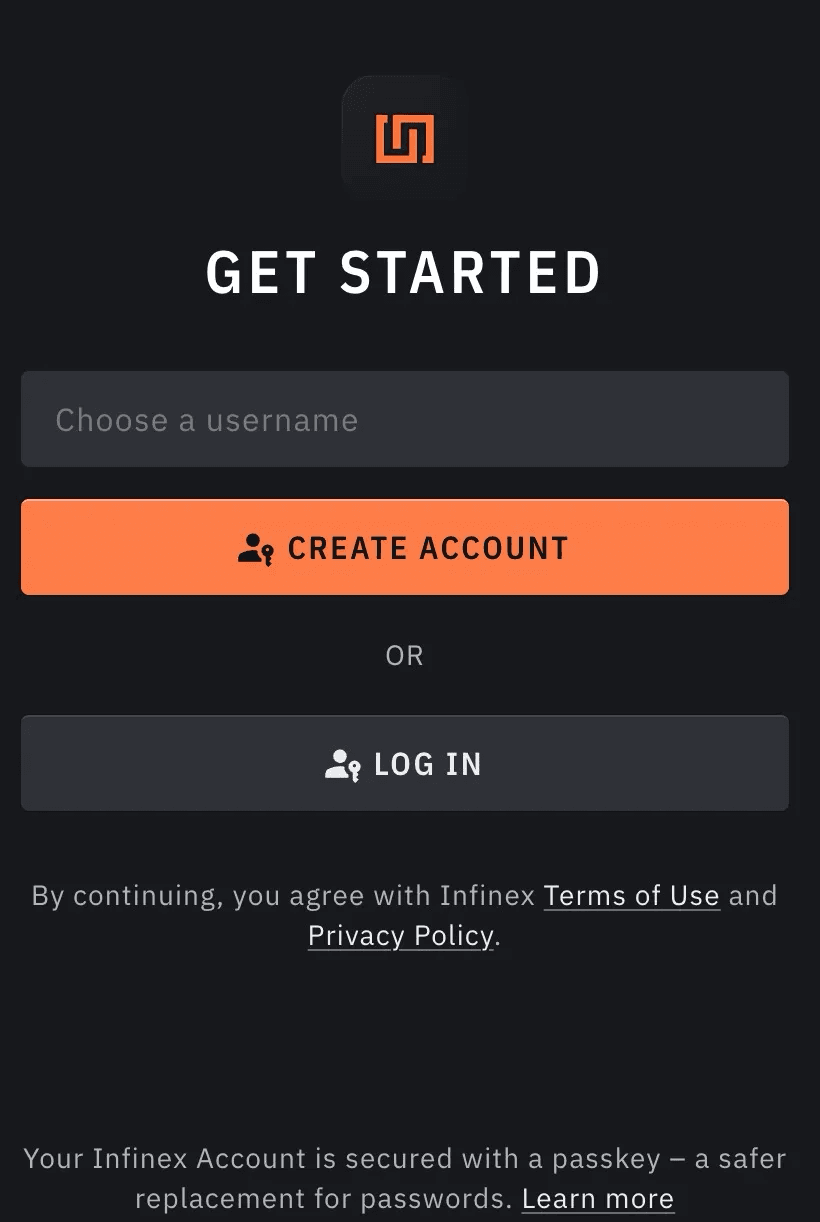Click the dark square behind the Infinex logo
This screenshot has width=820, height=1222.
coord(405,137)
